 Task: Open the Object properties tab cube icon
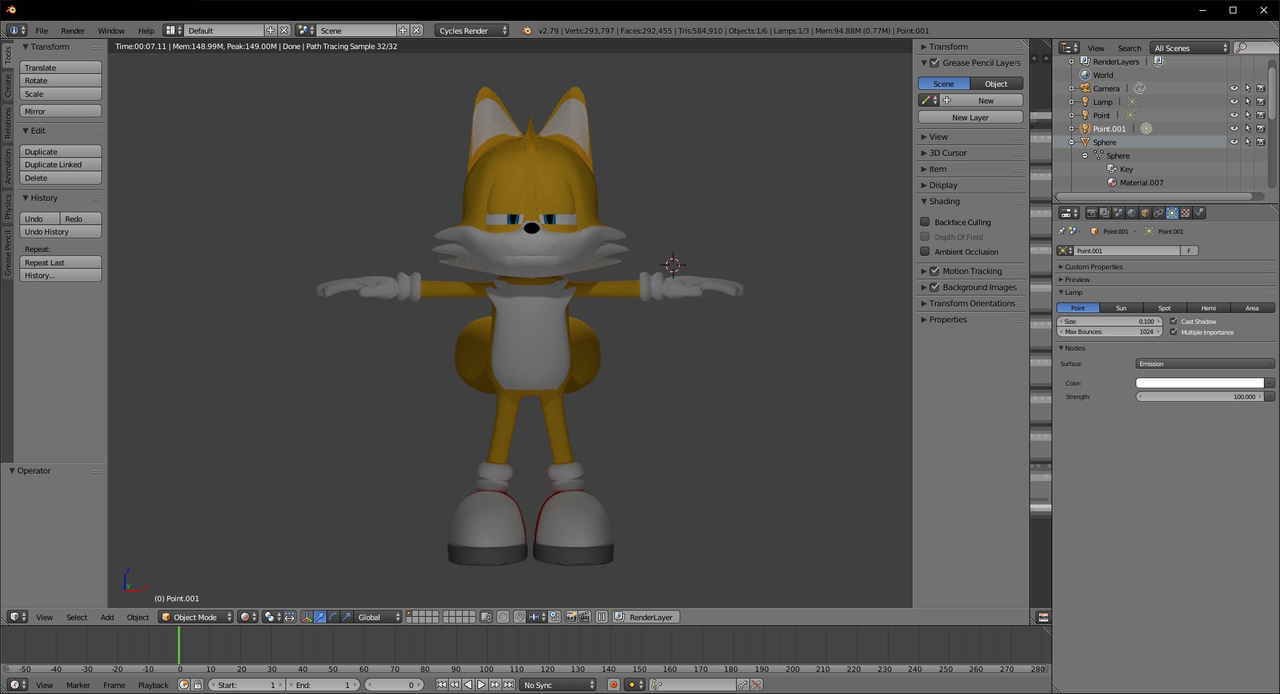(1145, 213)
